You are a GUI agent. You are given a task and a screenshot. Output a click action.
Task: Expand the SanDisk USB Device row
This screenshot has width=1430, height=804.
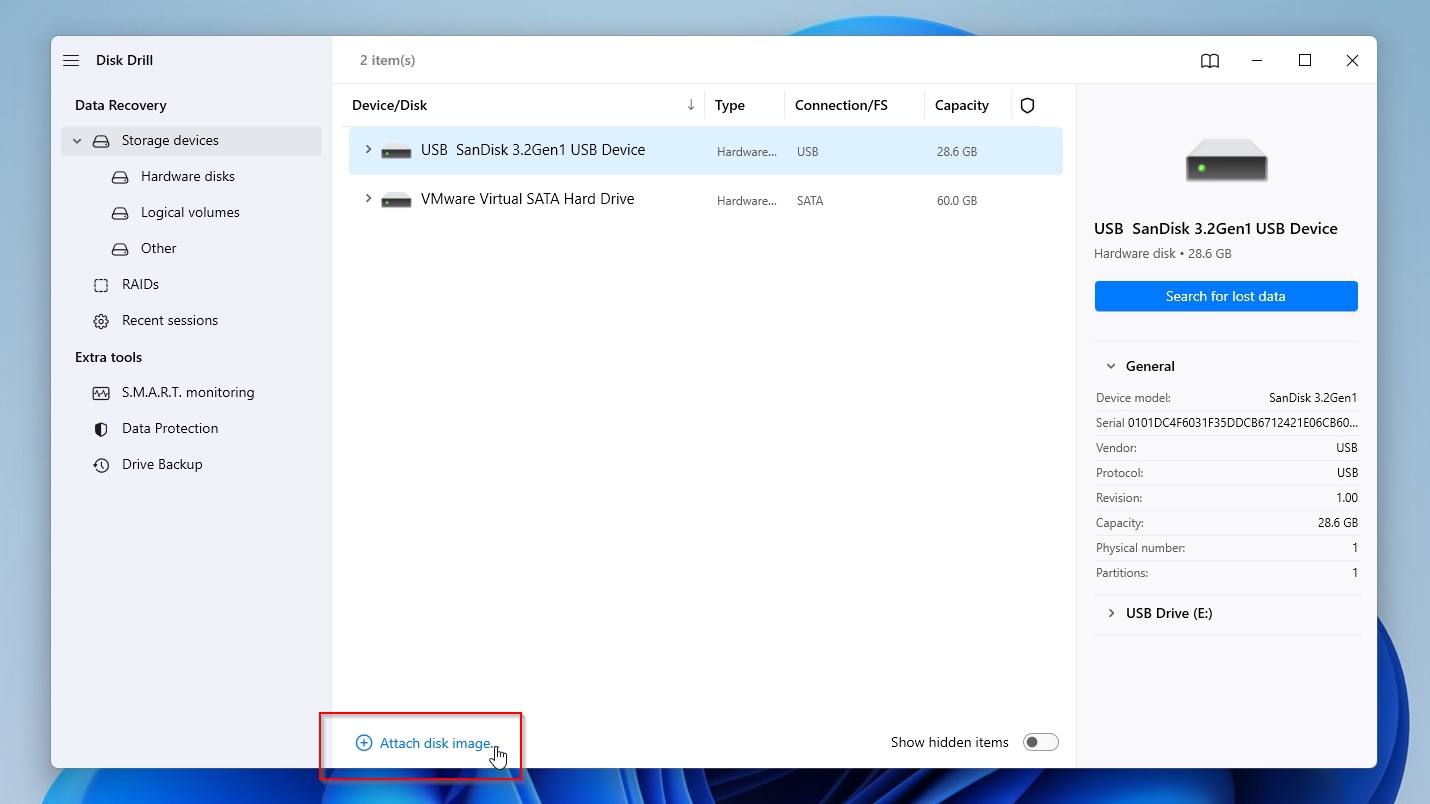click(368, 150)
